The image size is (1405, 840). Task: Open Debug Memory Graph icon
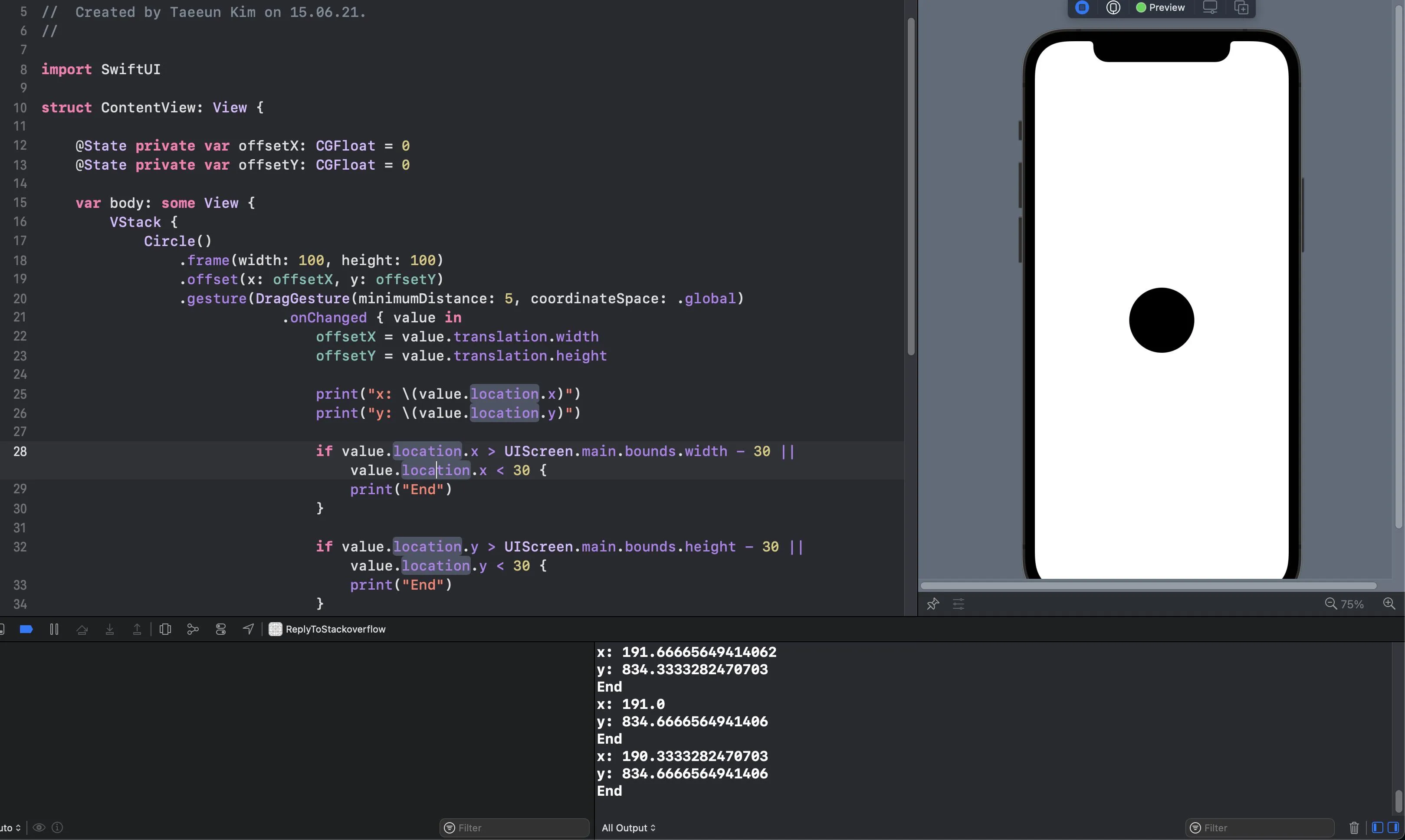[193, 630]
